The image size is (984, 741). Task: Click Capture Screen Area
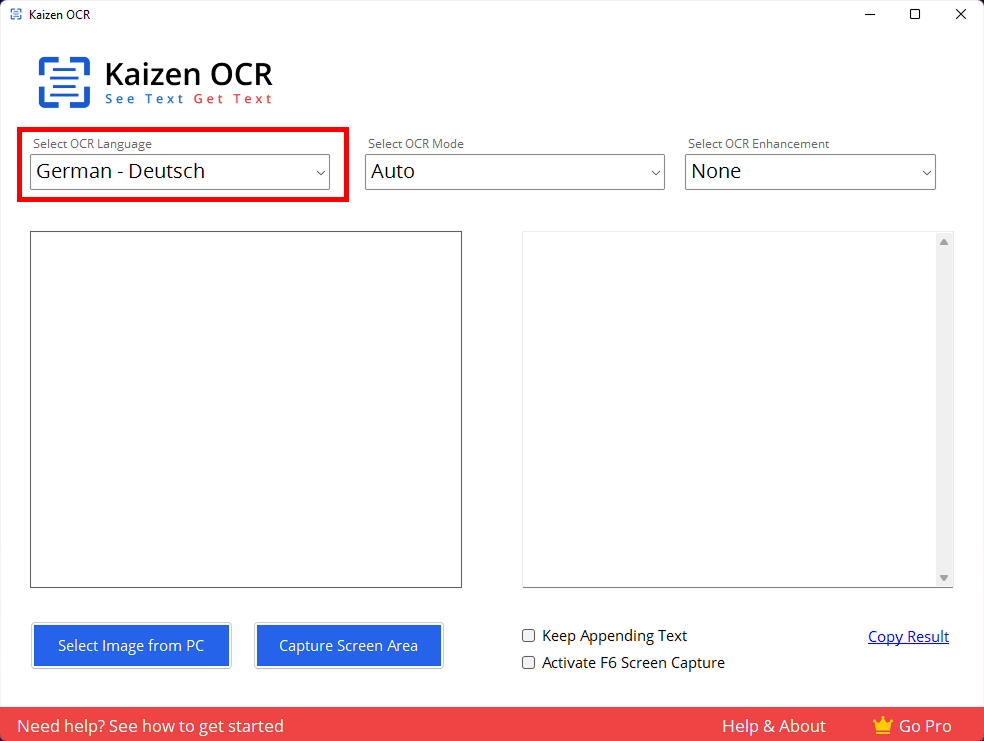click(x=348, y=645)
